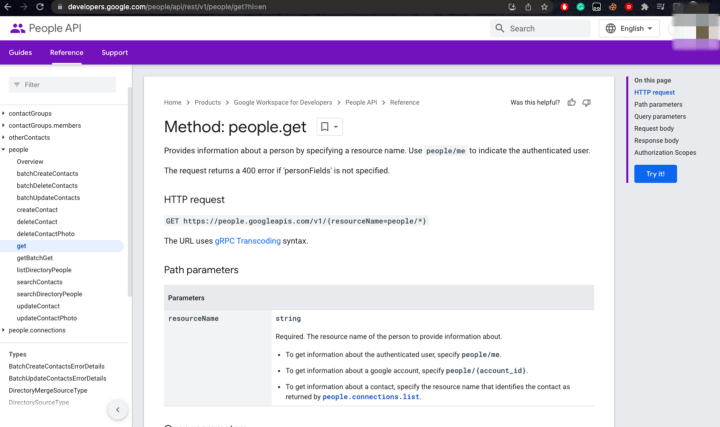The height and width of the screenshot is (427, 720).
Task: Reload the page with refresh icon
Action: [40, 7]
